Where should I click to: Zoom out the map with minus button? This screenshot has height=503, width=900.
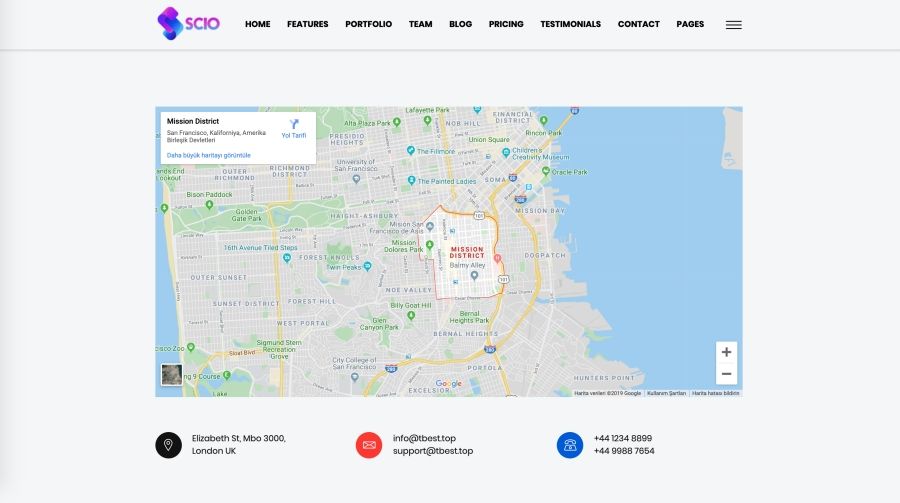(x=726, y=374)
